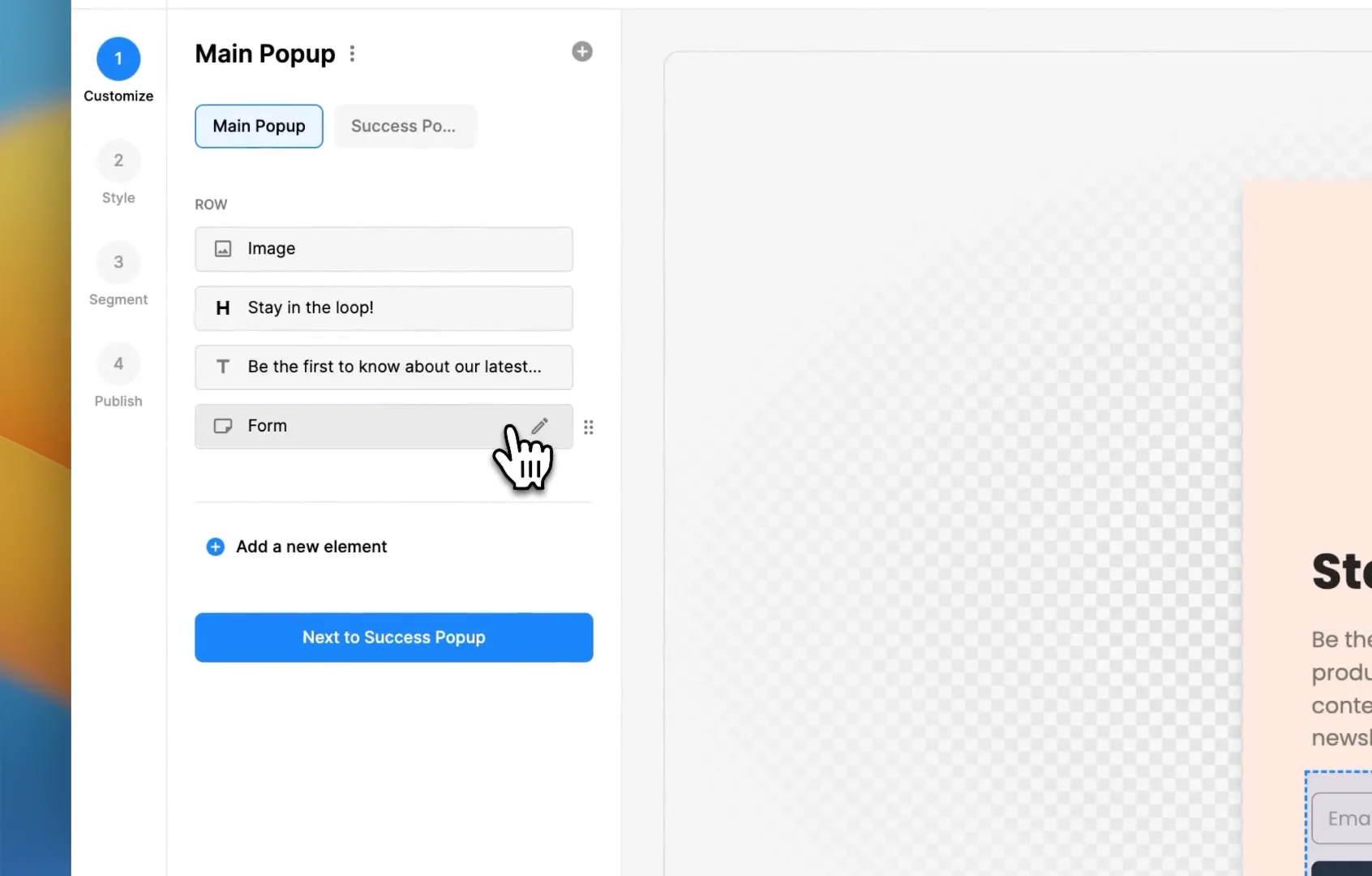Go to step 2 Style
Screen dimensions: 1372x876
pyautogui.click(x=118, y=161)
